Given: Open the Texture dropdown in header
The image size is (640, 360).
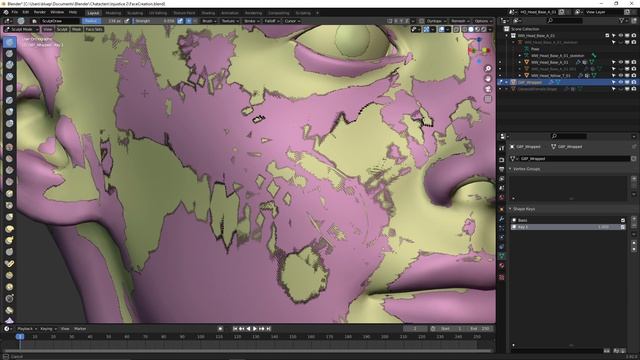Looking at the screenshot, I should 229,21.
